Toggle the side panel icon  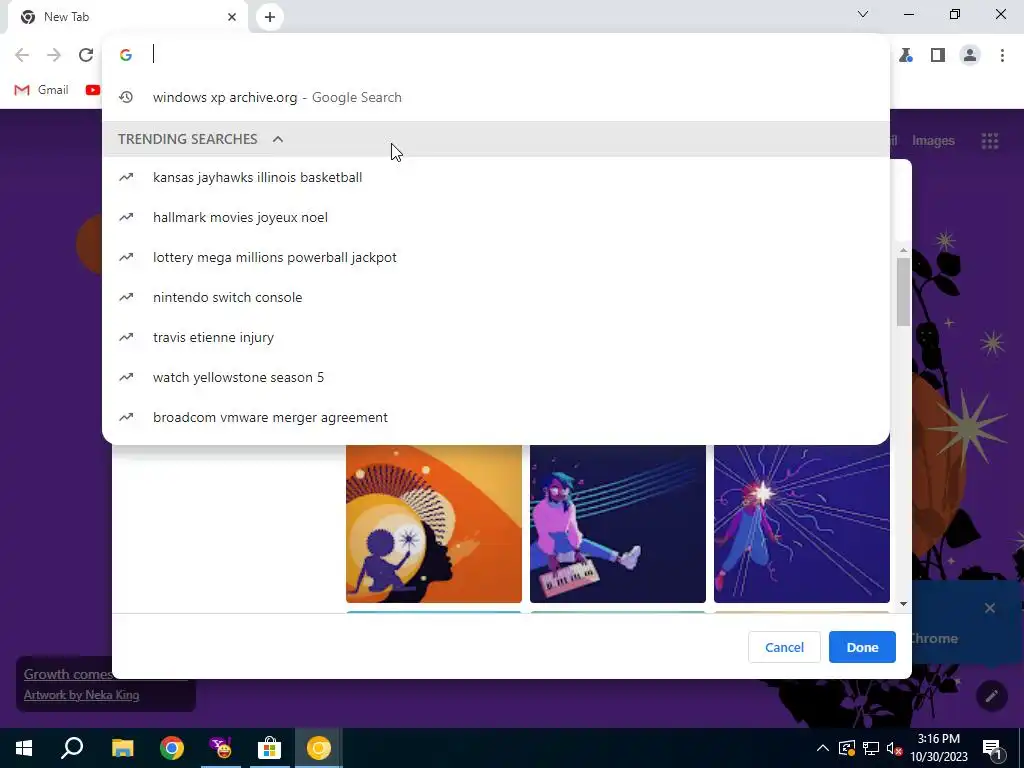click(x=938, y=56)
